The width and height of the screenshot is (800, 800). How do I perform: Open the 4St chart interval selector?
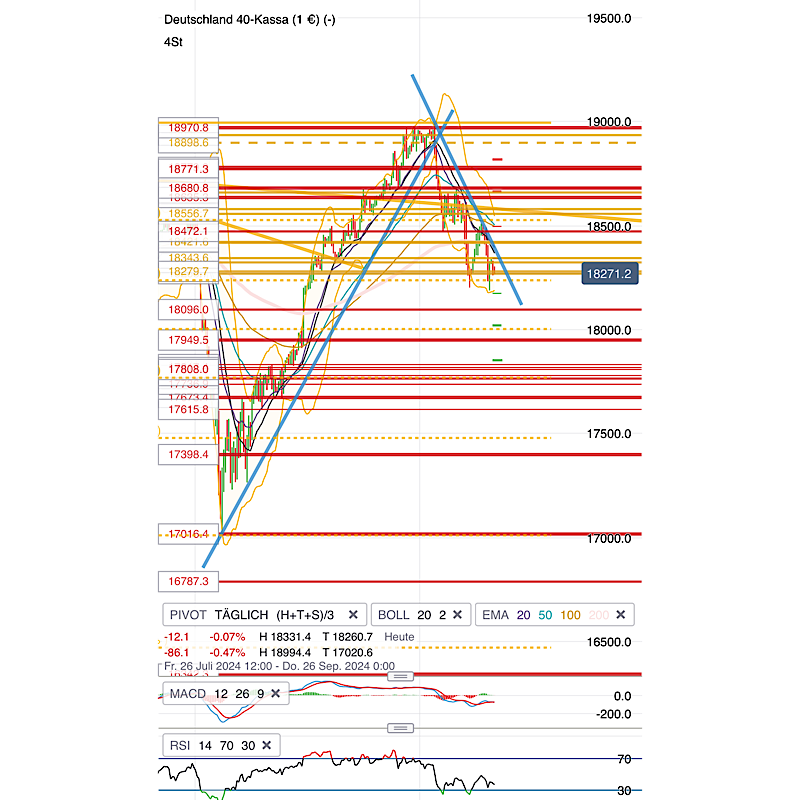pos(172,42)
